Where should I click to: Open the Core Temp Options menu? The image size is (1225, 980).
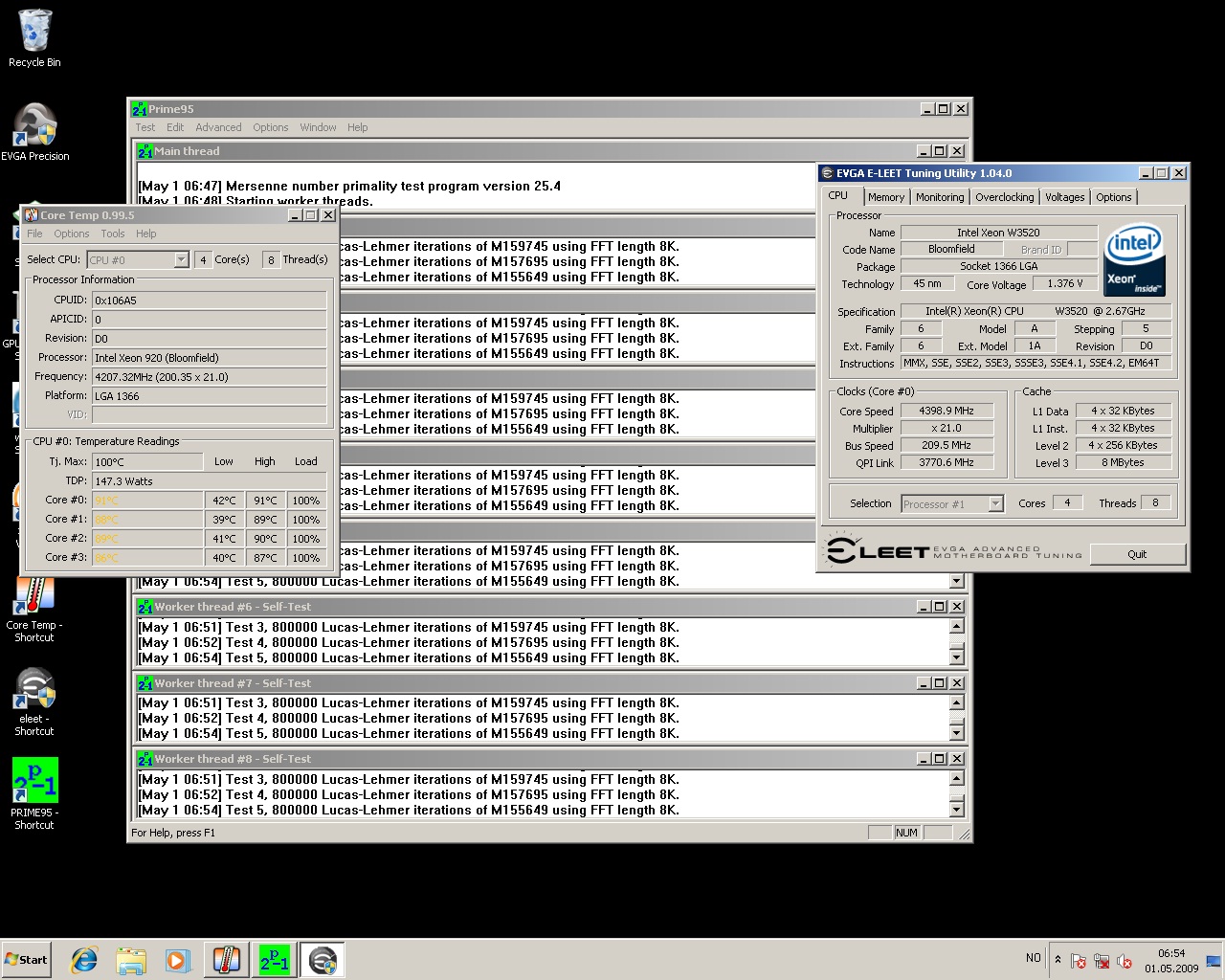(72, 234)
